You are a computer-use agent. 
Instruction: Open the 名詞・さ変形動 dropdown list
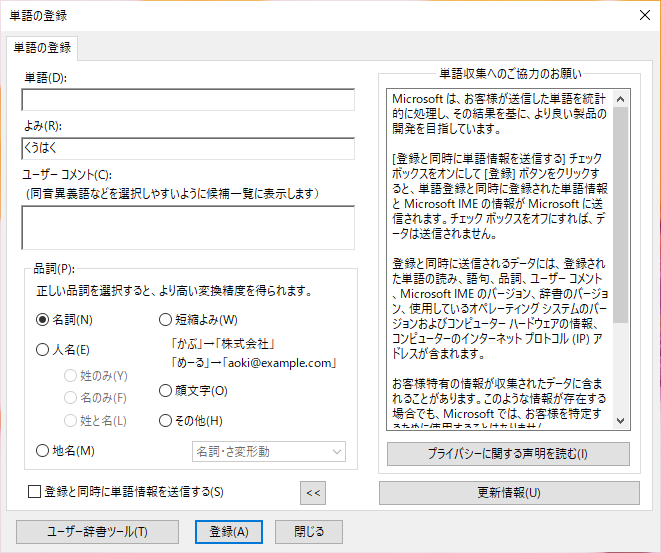click(x=268, y=452)
